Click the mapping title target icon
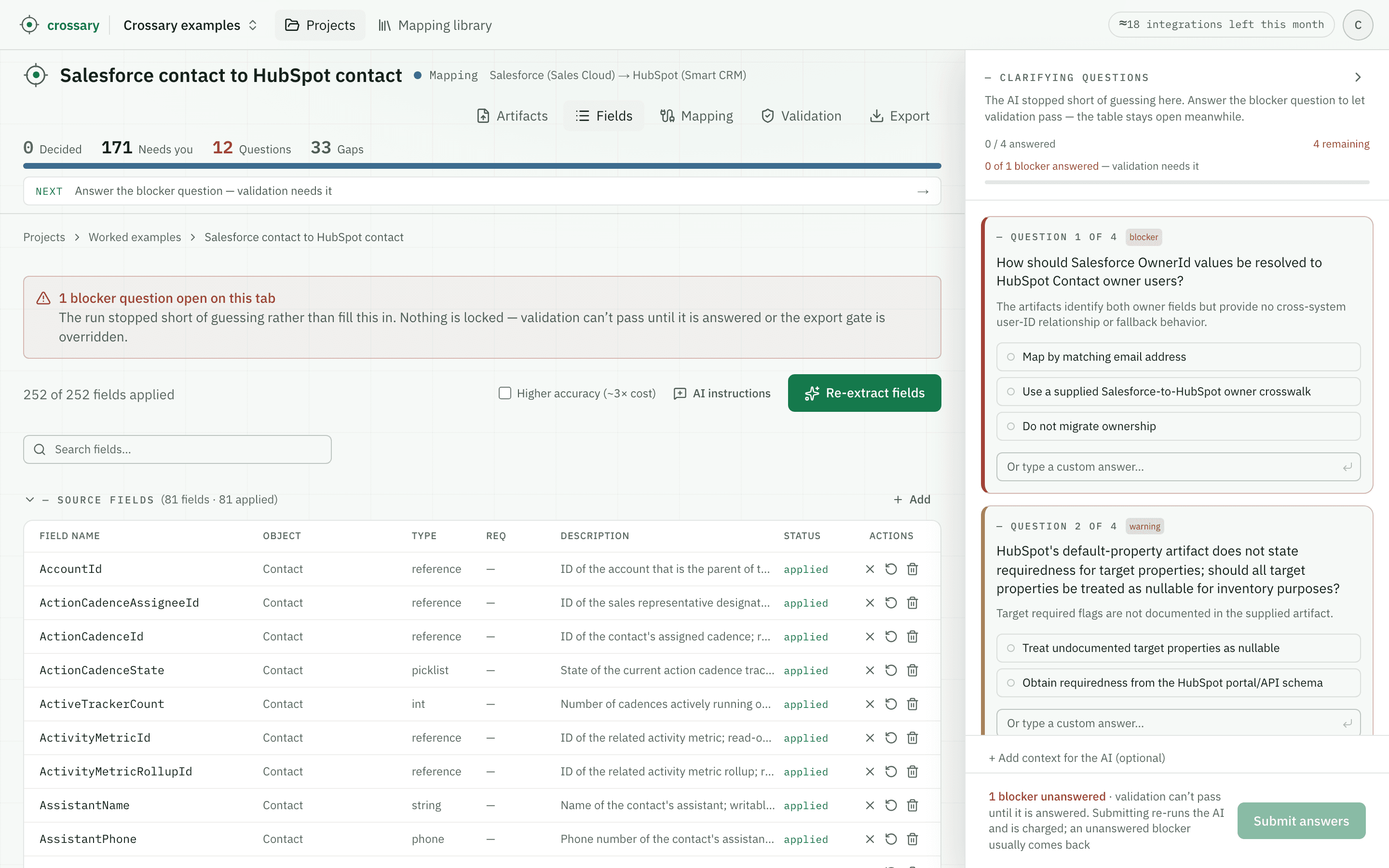The image size is (1389, 868). tap(36, 75)
